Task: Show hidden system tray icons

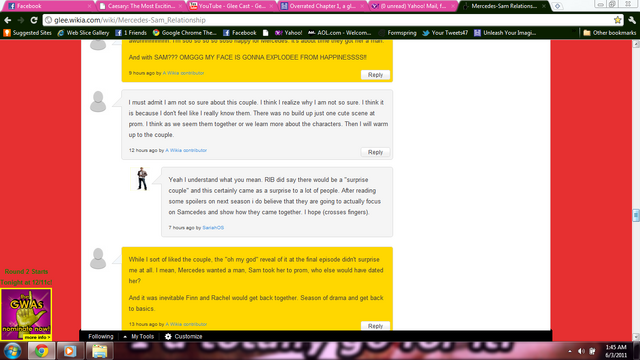Action: click(x=570, y=351)
